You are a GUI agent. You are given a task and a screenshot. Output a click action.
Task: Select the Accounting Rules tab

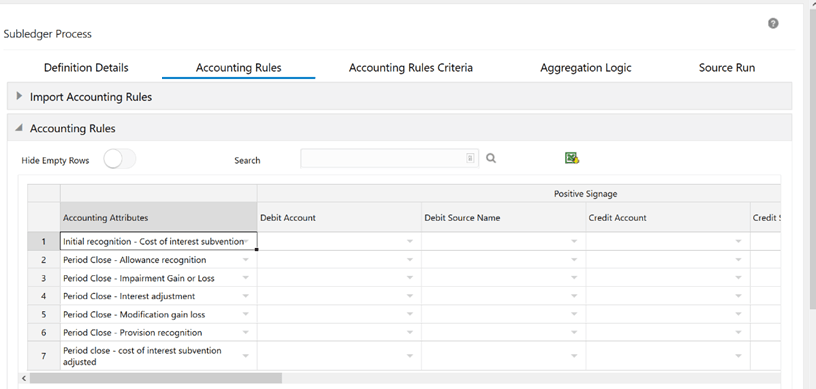point(238,68)
